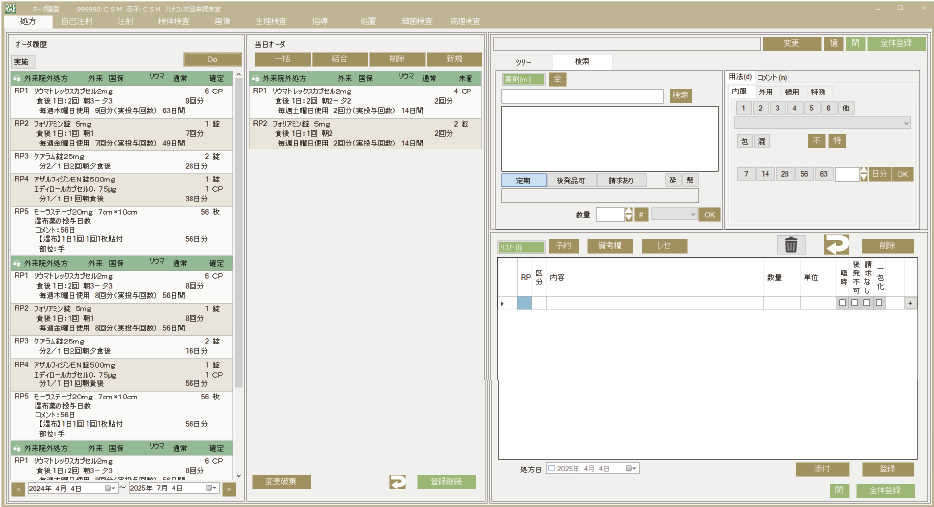Click the large curved arrow icon beside 削除
This screenshot has width=934, height=507.
(836, 245)
